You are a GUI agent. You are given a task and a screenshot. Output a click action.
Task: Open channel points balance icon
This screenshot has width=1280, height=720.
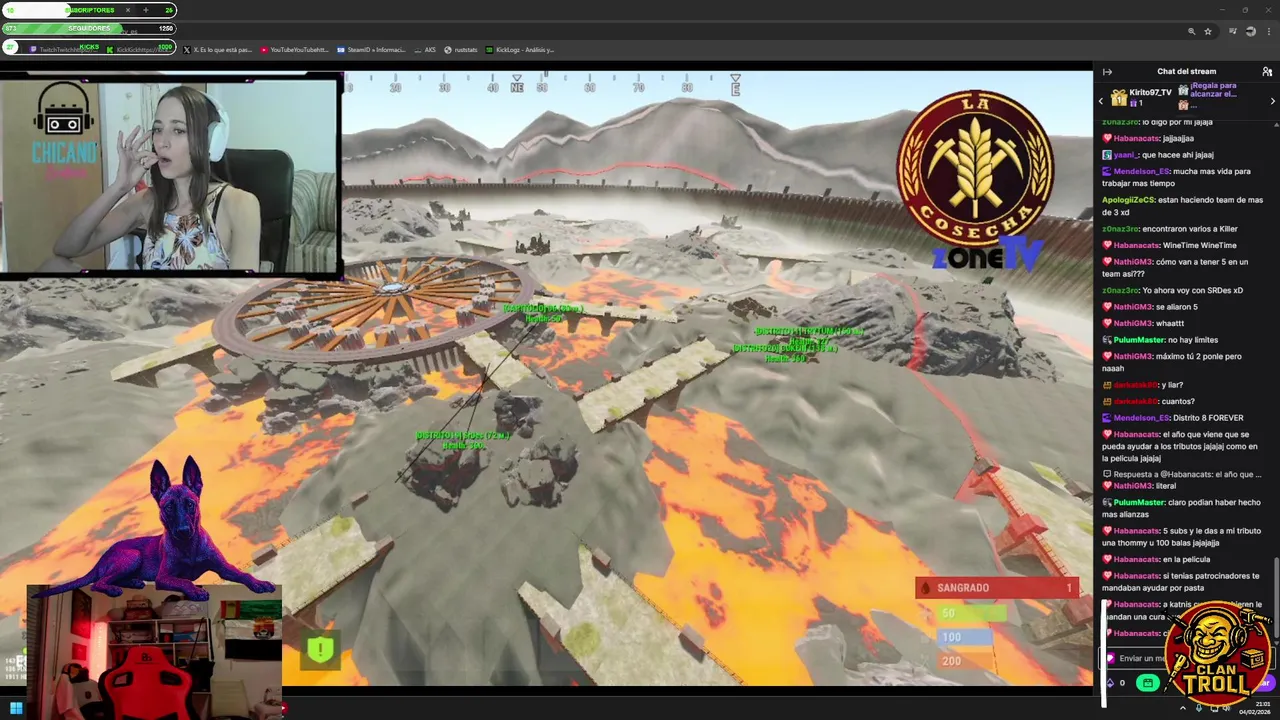click(x=1110, y=683)
